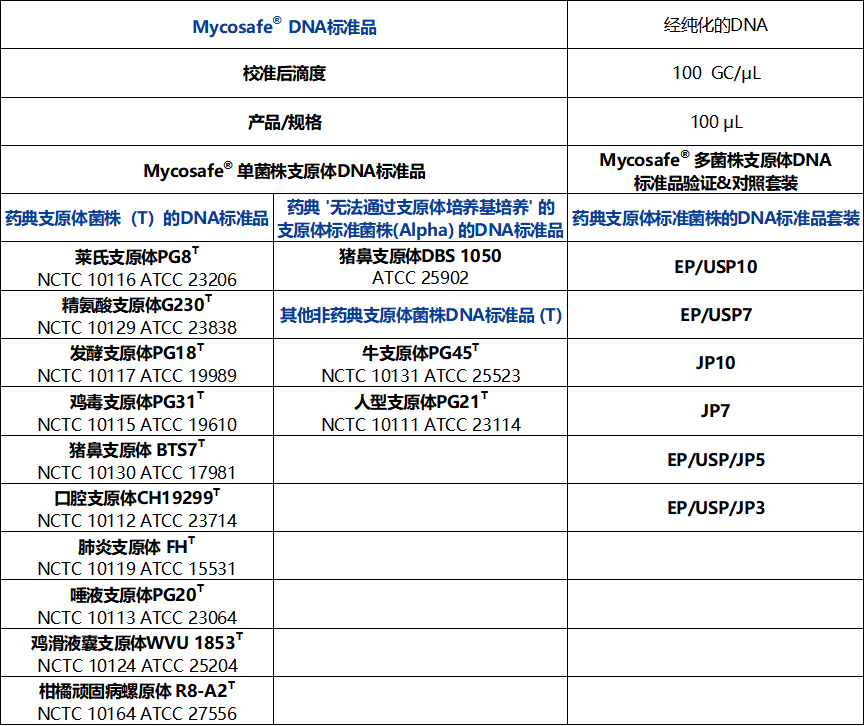Image resolution: width=865 pixels, height=726 pixels.
Task: Click the Mycosafe® 单菌株支原体DNA标准品 heading
Action: pyautogui.click(x=284, y=170)
